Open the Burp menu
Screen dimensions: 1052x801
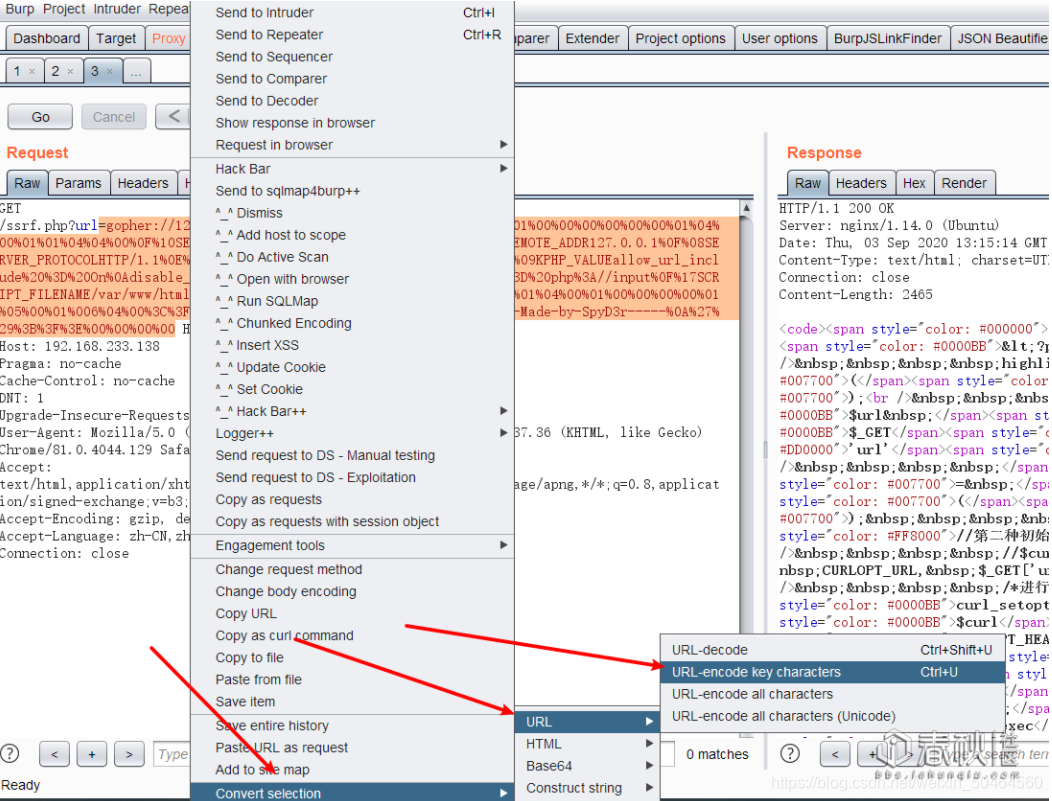pos(19,9)
